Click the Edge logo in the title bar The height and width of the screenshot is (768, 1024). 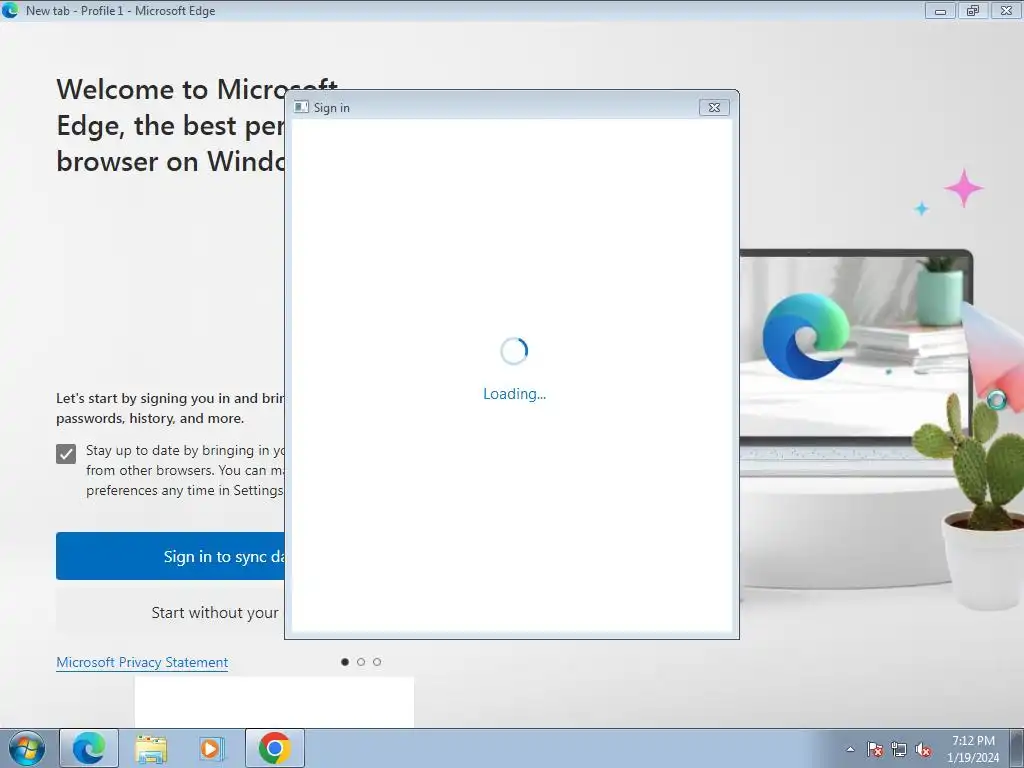point(10,10)
